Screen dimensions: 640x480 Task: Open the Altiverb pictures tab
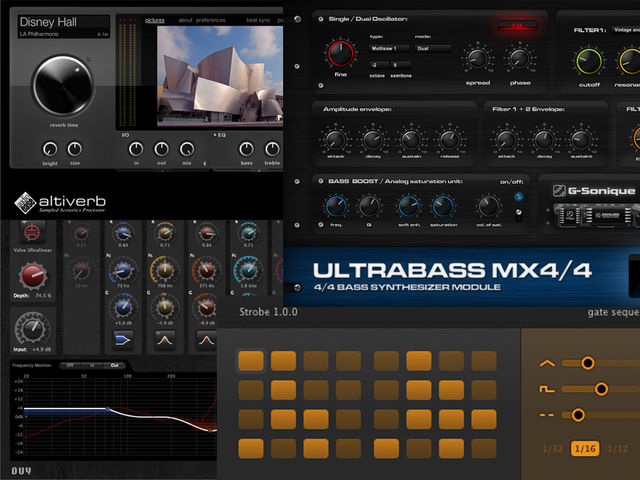click(155, 20)
